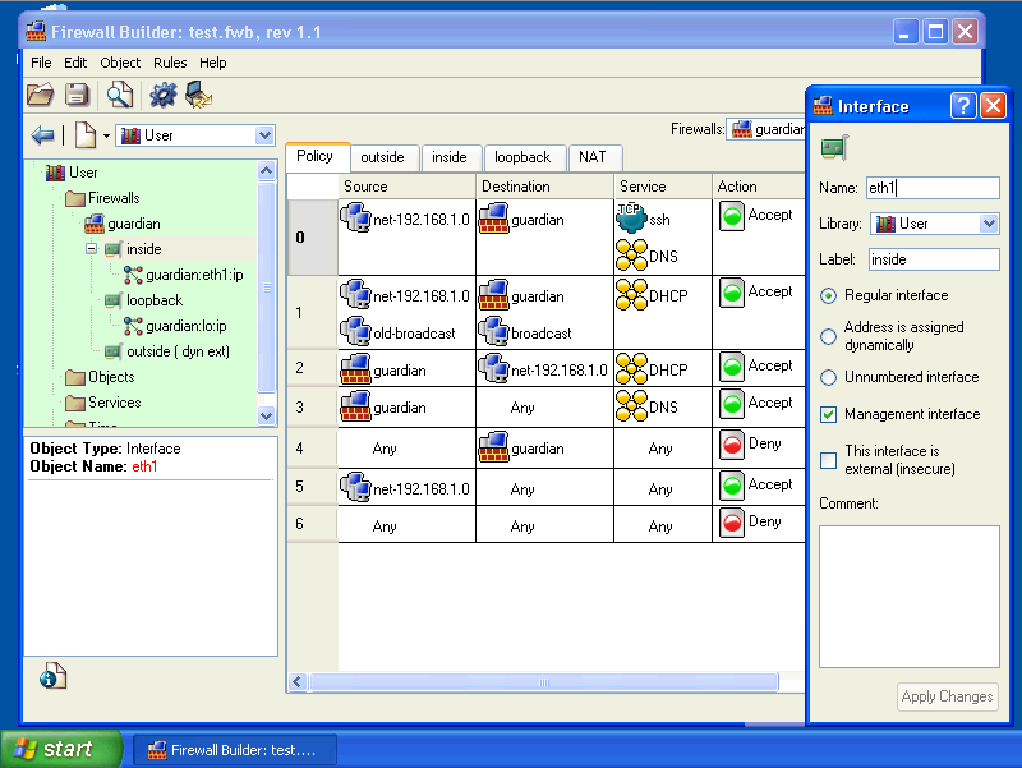Select rule number 0 header cell
1022x768 pixels.
[312, 237]
